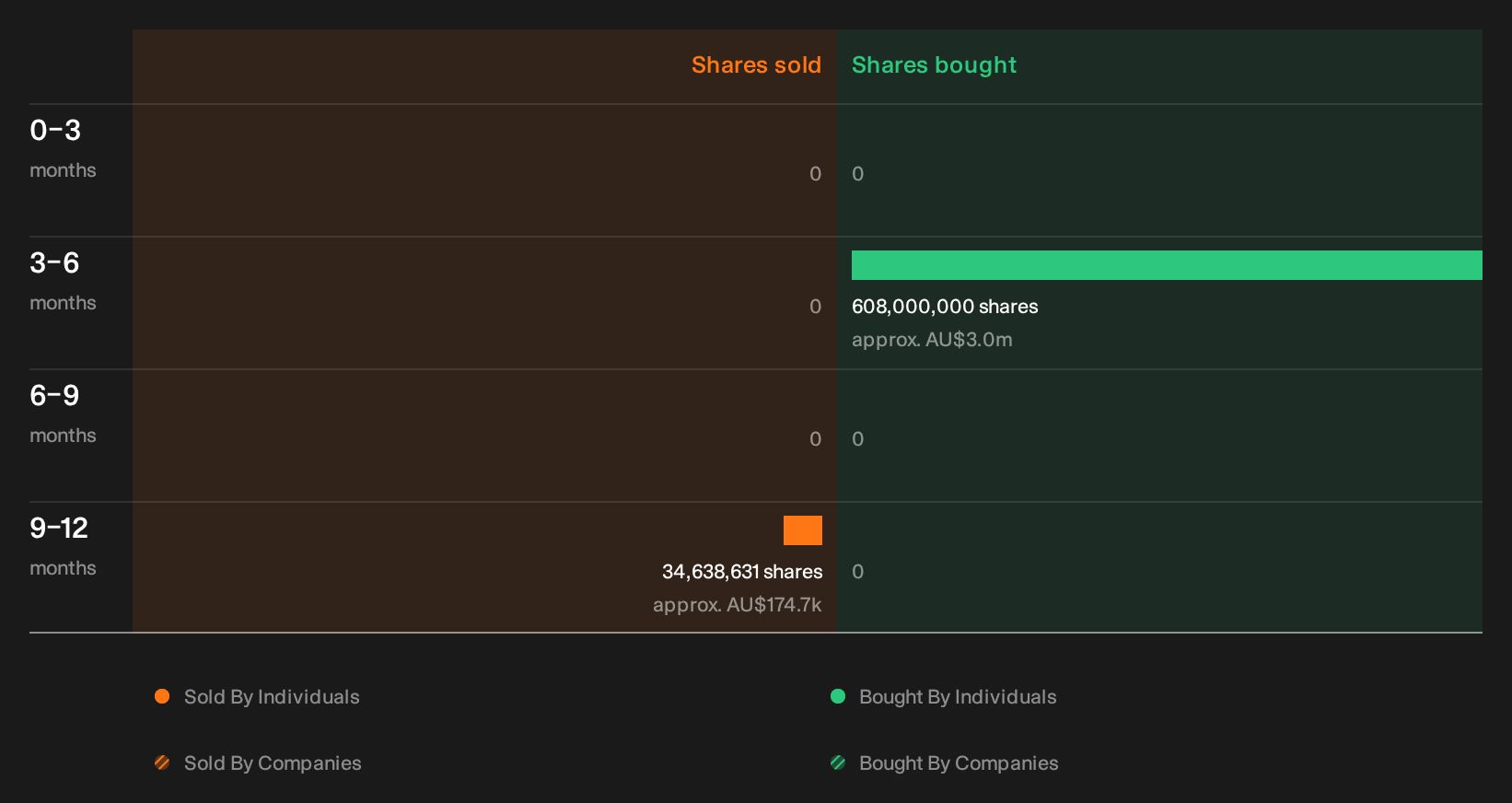Select the green 608,000,000 shares bought bar
This screenshot has height=803, width=1512.
click(1167, 265)
